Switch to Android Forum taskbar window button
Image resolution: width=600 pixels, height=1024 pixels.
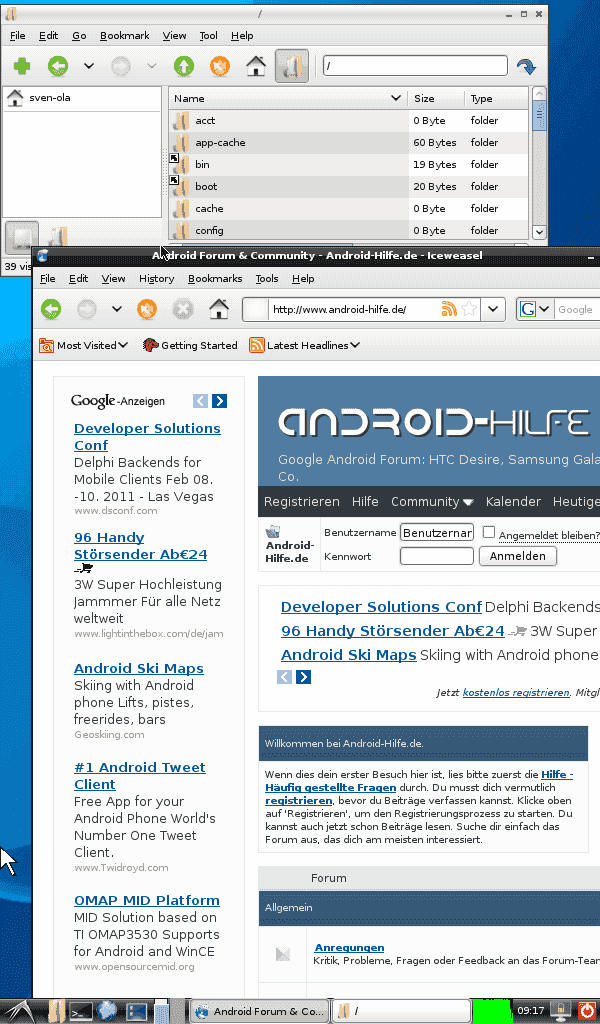pos(259,1011)
